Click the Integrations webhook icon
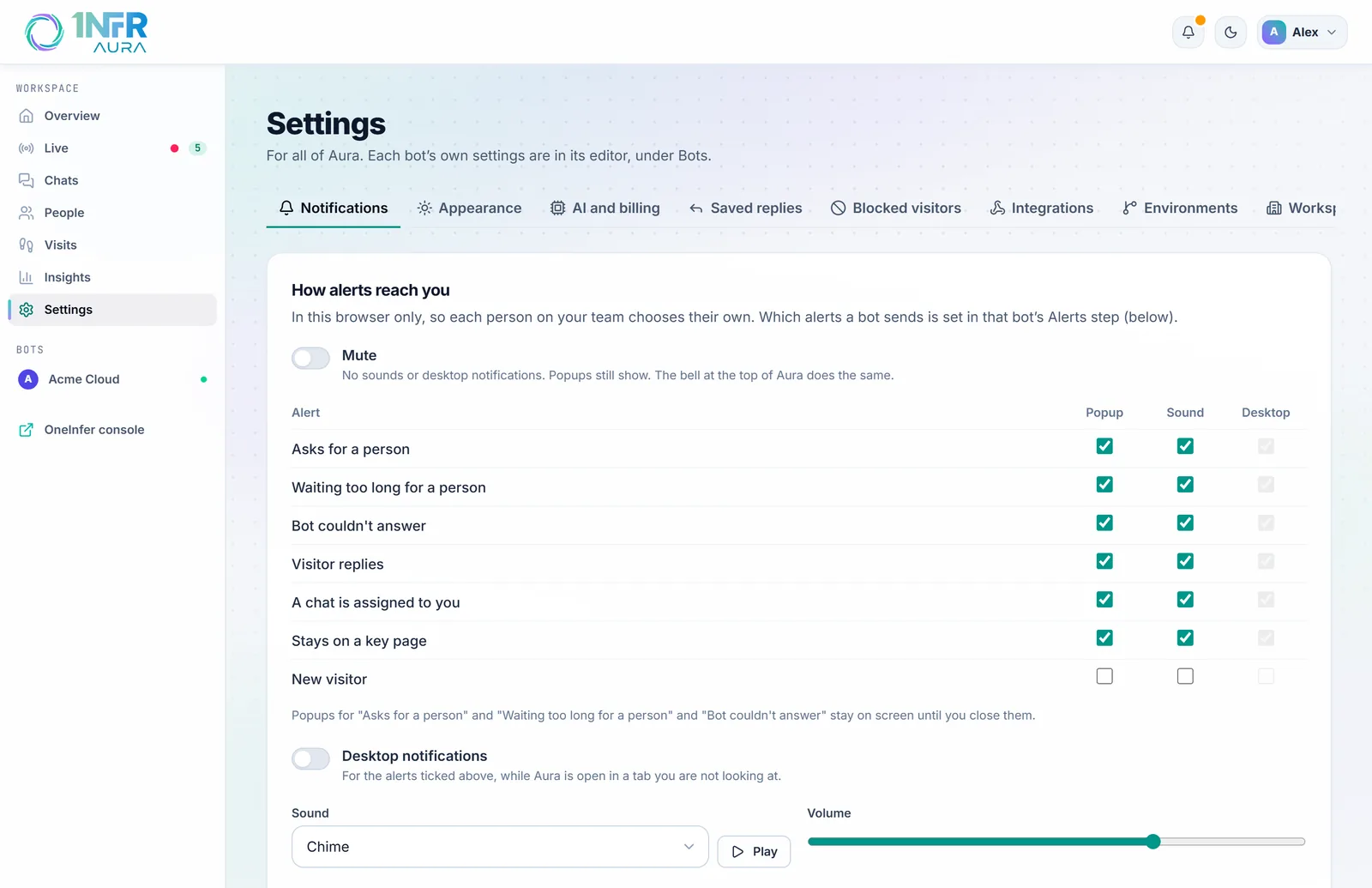This screenshot has width=1372, height=888. (x=997, y=208)
